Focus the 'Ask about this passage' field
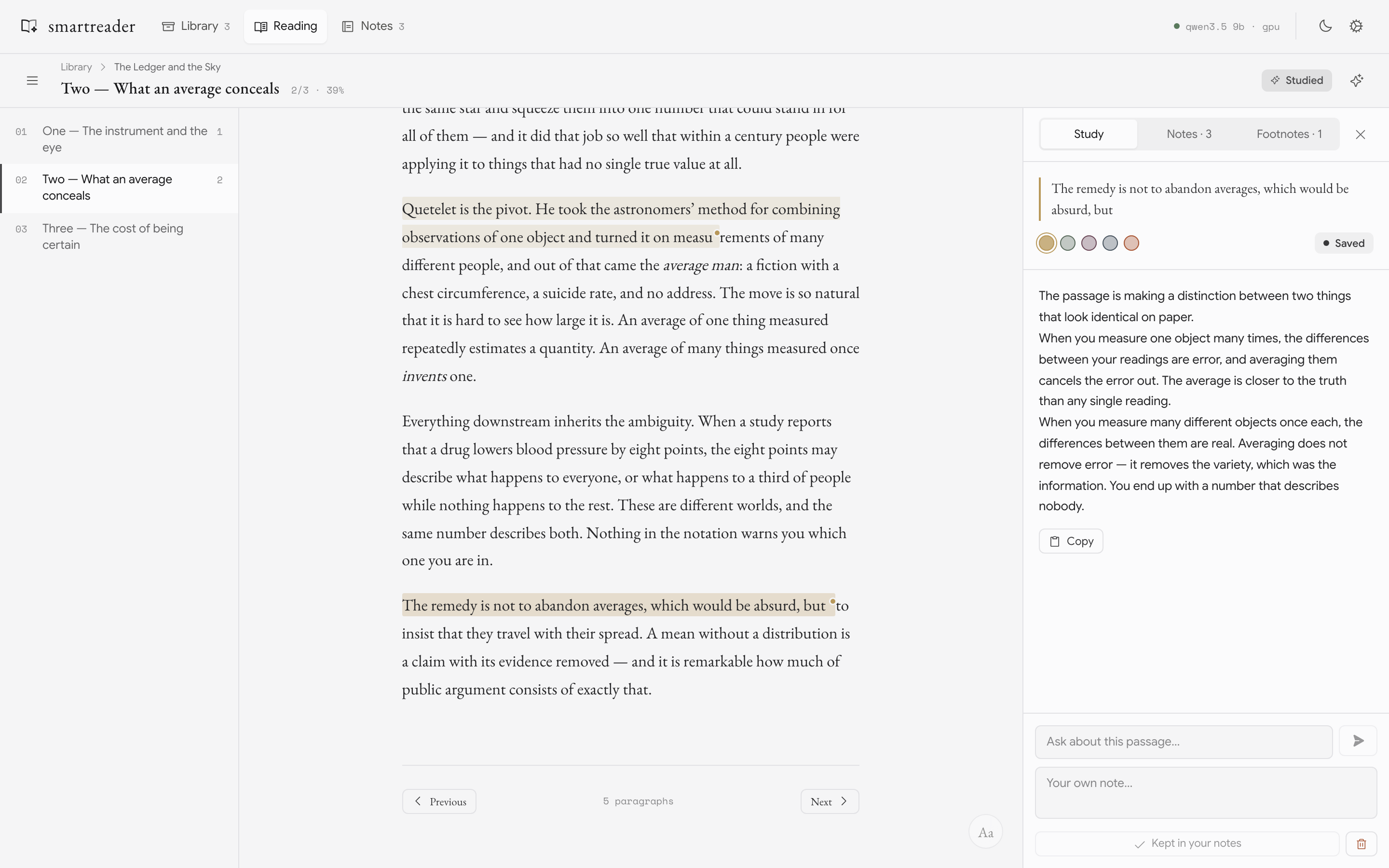This screenshot has width=1389, height=868. point(1184,742)
